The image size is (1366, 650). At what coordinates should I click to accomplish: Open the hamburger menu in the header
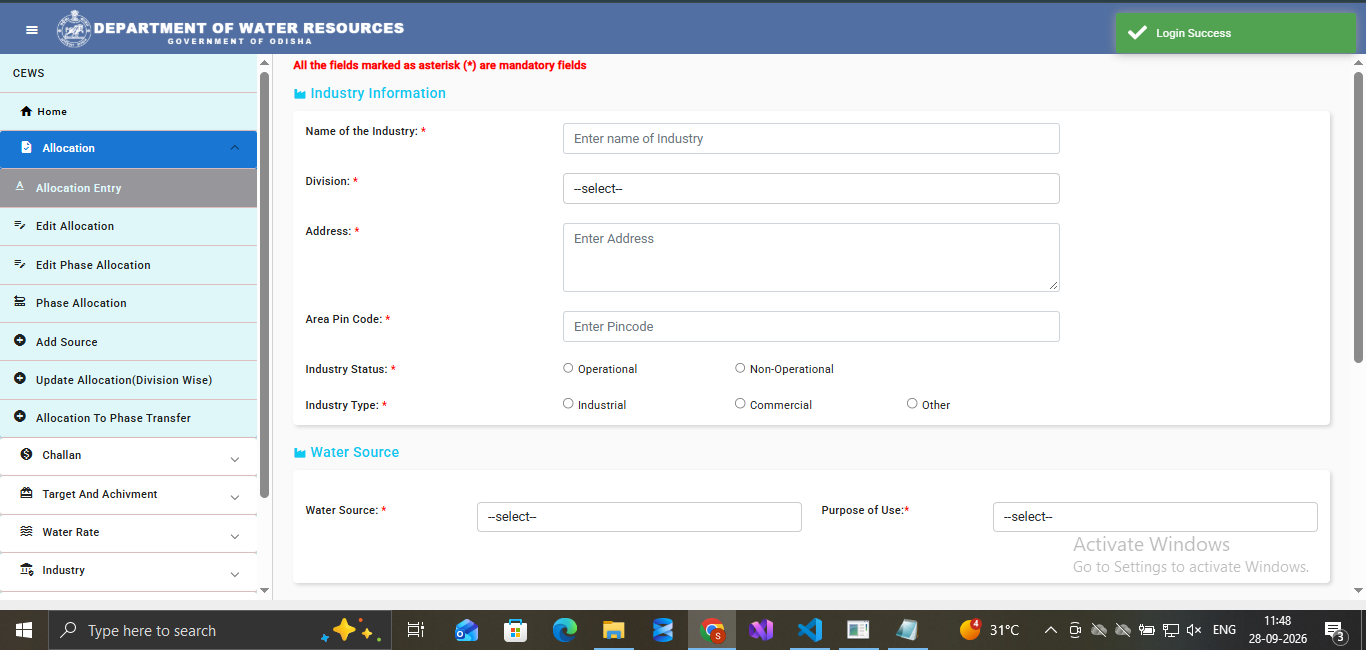(x=32, y=30)
